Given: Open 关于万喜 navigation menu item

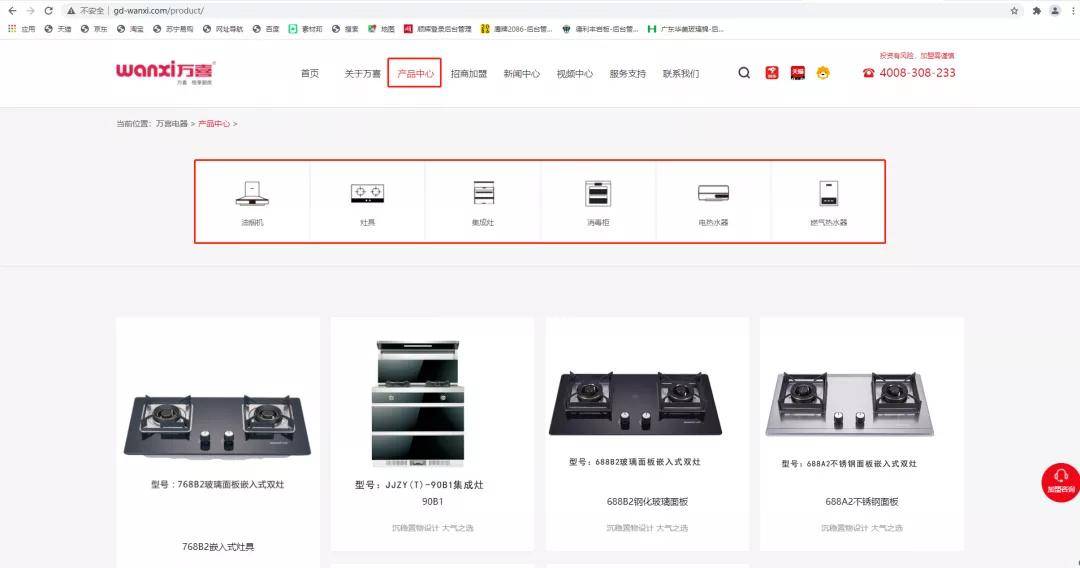Looking at the screenshot, I should point(362,74).
